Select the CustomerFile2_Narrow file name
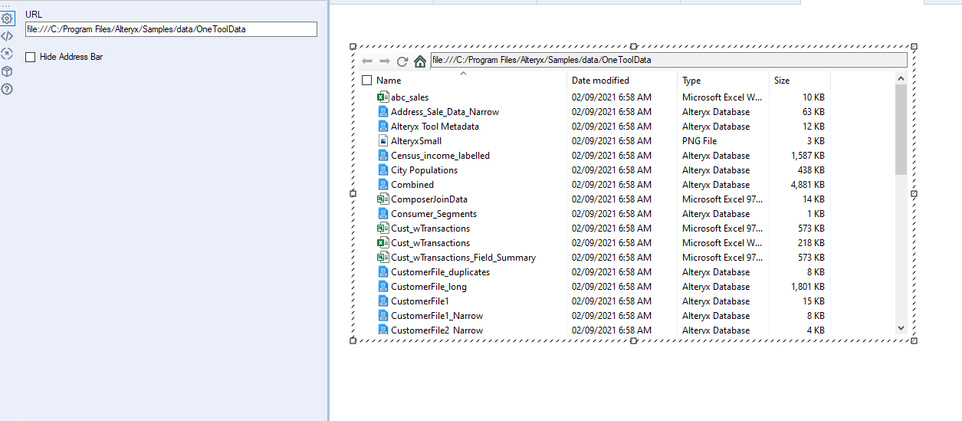962x421 pixels. [437, 330]
